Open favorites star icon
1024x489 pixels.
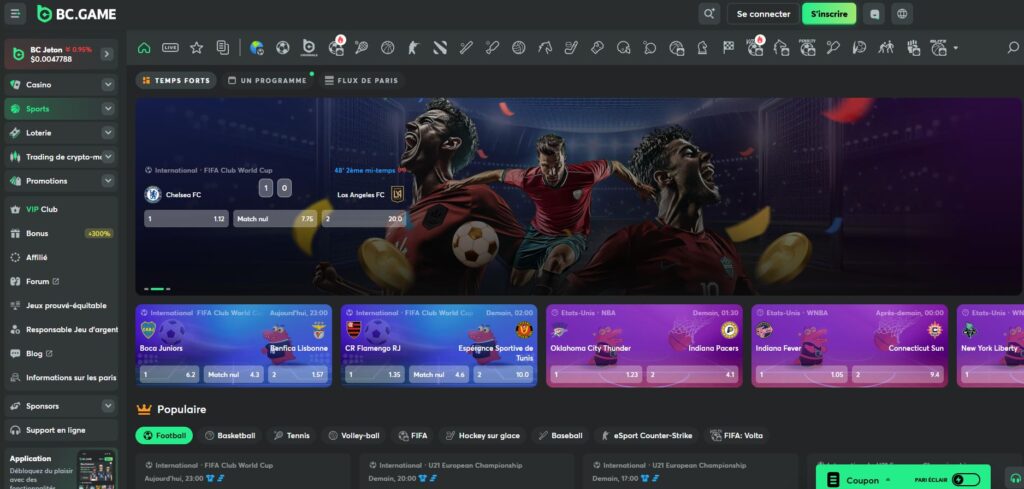click(x=196, y=48)
